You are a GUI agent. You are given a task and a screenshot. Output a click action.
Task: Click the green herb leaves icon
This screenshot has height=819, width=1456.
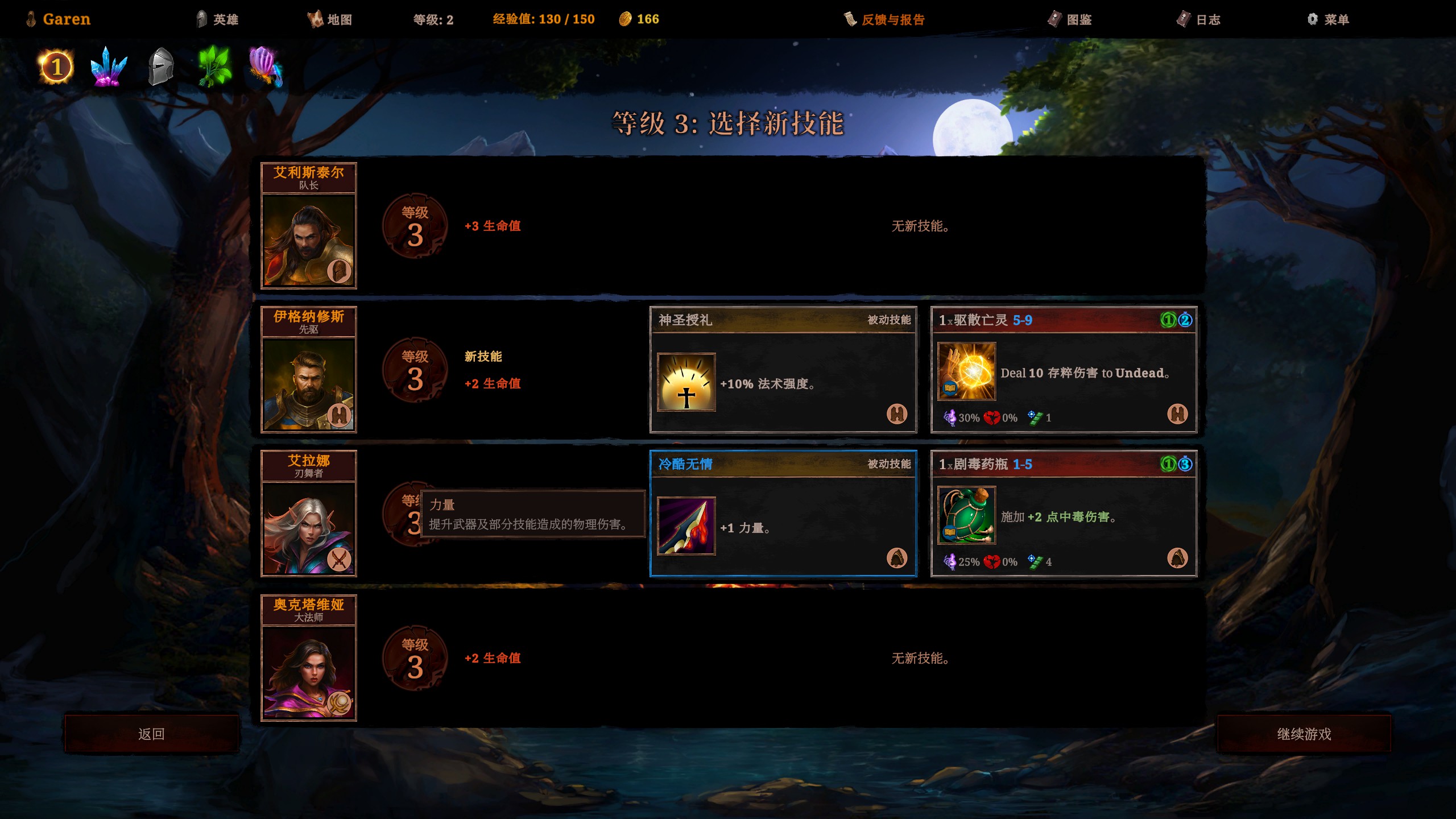(x=214, y=67)
